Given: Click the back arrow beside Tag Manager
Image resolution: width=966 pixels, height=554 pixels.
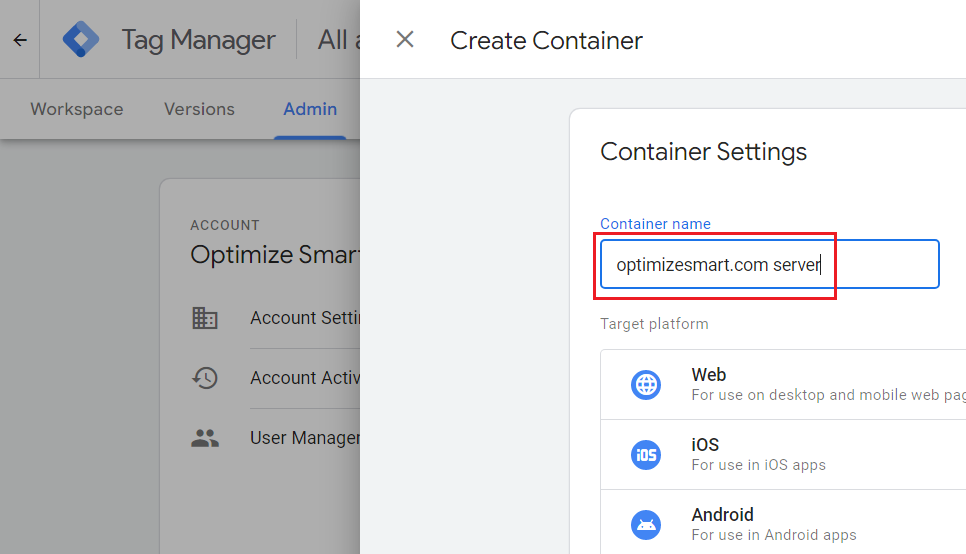Looking at the screenshot, I should tap(20, 41).
